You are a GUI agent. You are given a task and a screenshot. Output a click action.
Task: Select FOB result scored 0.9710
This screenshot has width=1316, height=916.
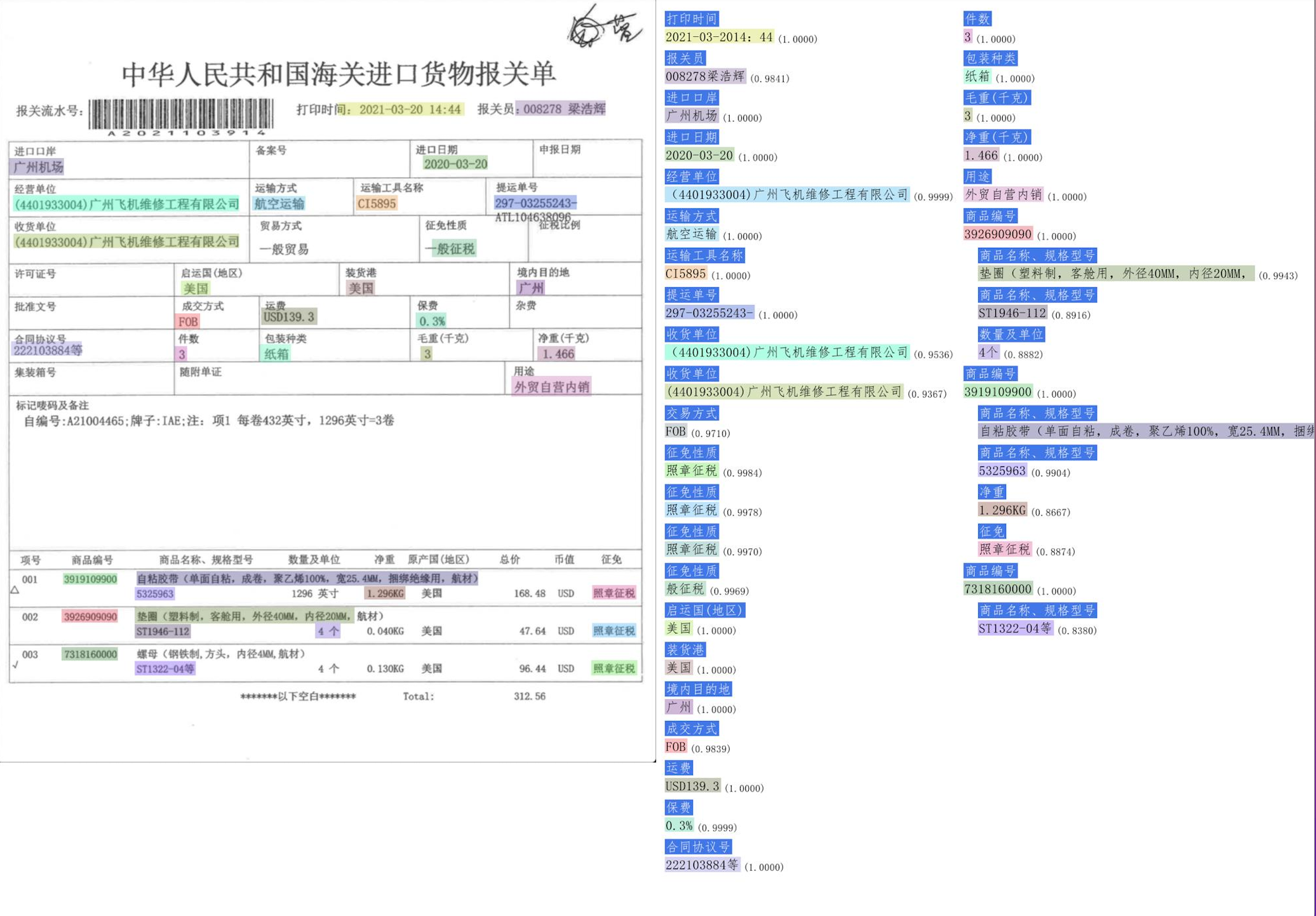(676, 432)
